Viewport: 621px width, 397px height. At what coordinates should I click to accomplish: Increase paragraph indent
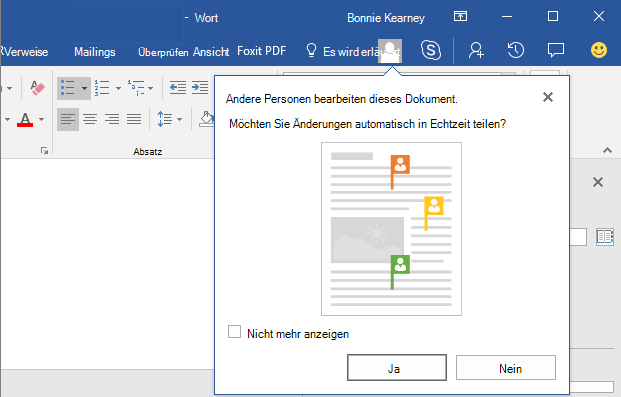point(200,88)
